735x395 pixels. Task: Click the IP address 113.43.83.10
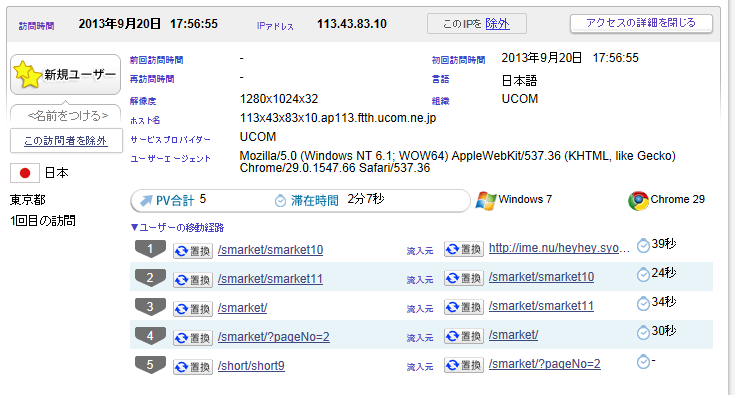tap(352, 24)
